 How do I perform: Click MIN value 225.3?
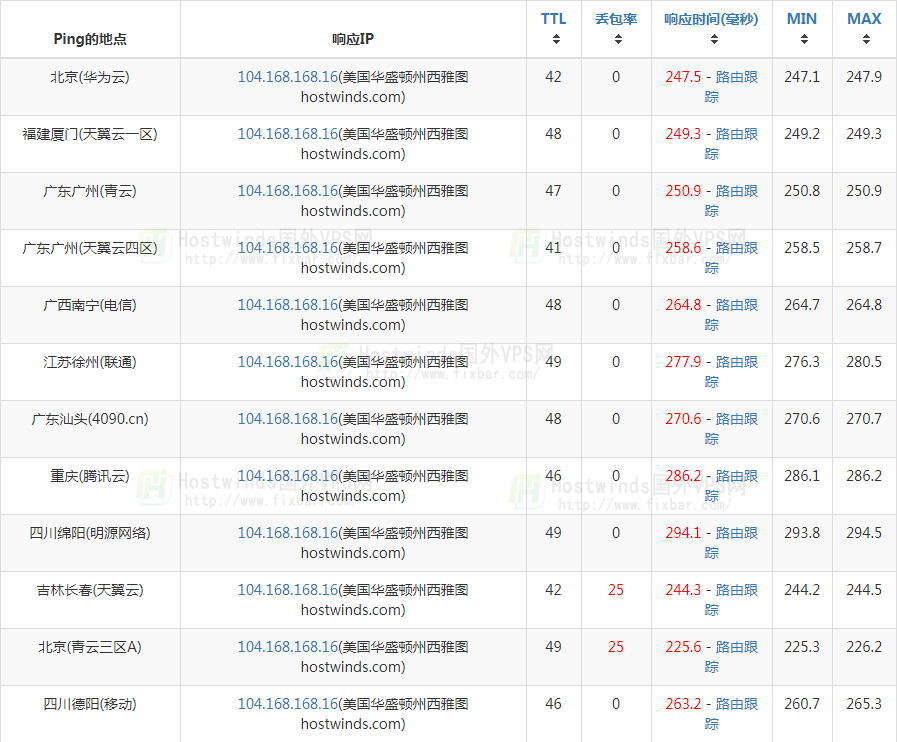[x=801, y=647]
